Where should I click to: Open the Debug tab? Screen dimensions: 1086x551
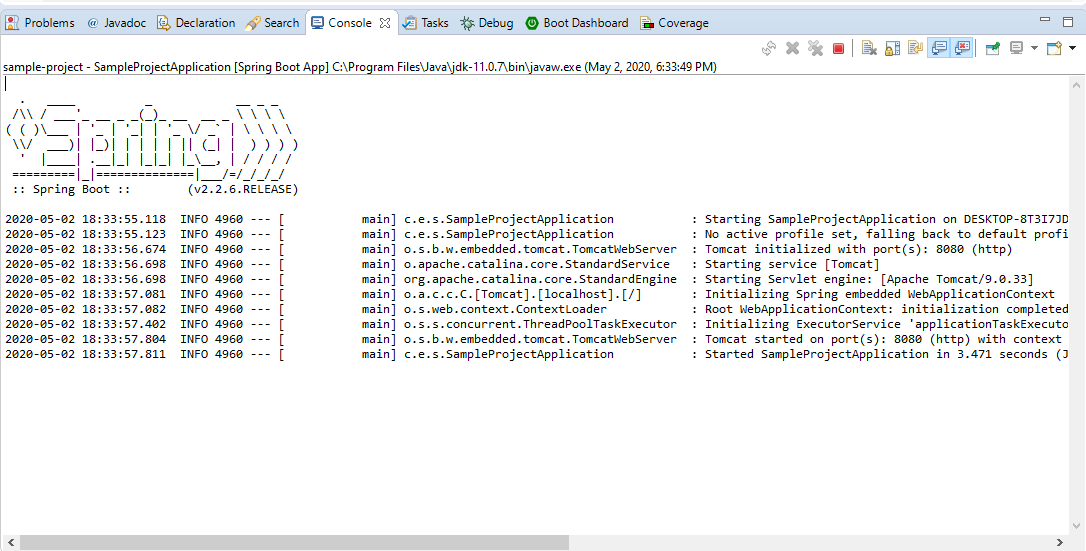tap(487, 23)
